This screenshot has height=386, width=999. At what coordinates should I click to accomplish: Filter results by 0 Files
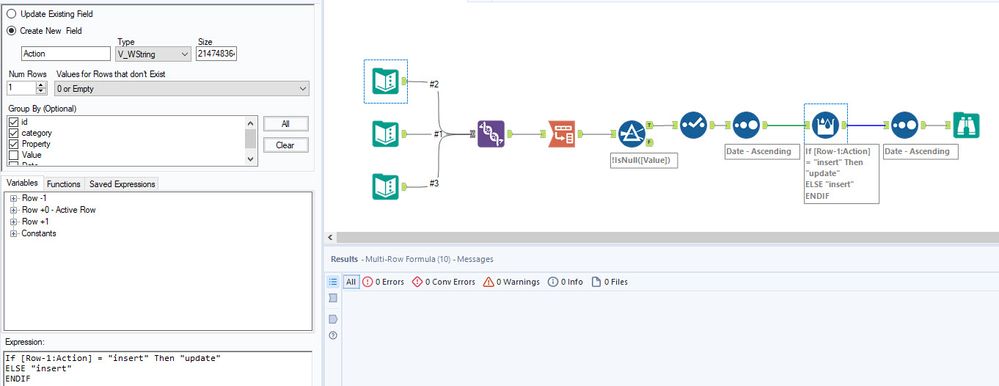[x=609, y=282]
